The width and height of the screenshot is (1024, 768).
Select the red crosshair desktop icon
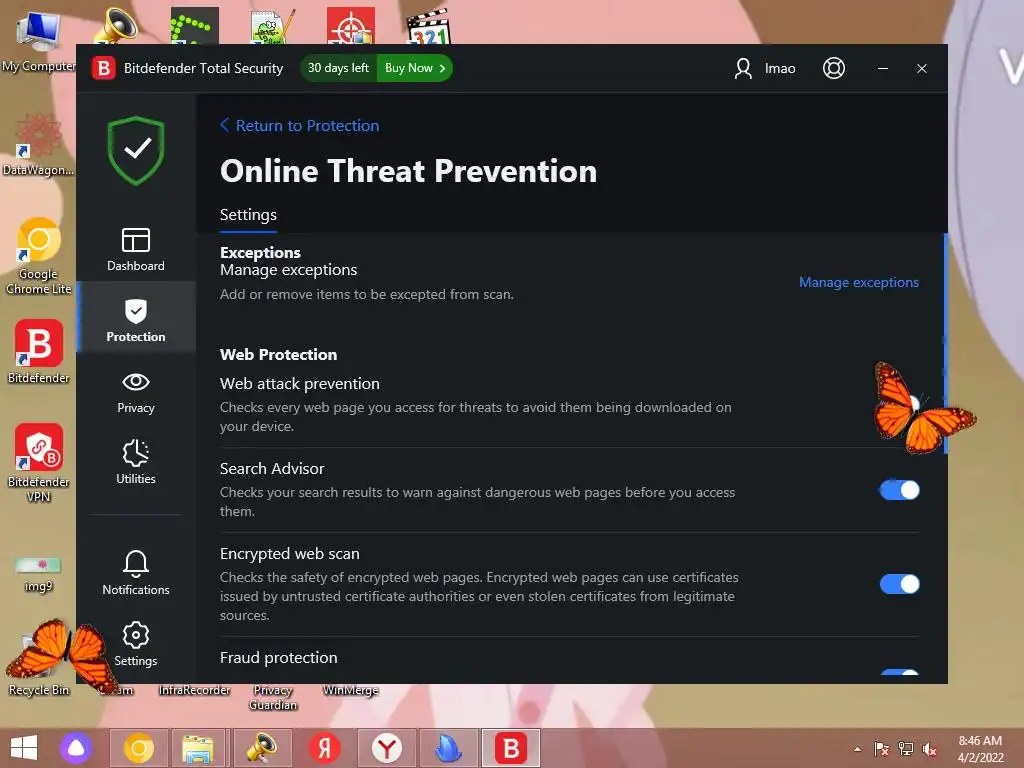coord(351,26)
